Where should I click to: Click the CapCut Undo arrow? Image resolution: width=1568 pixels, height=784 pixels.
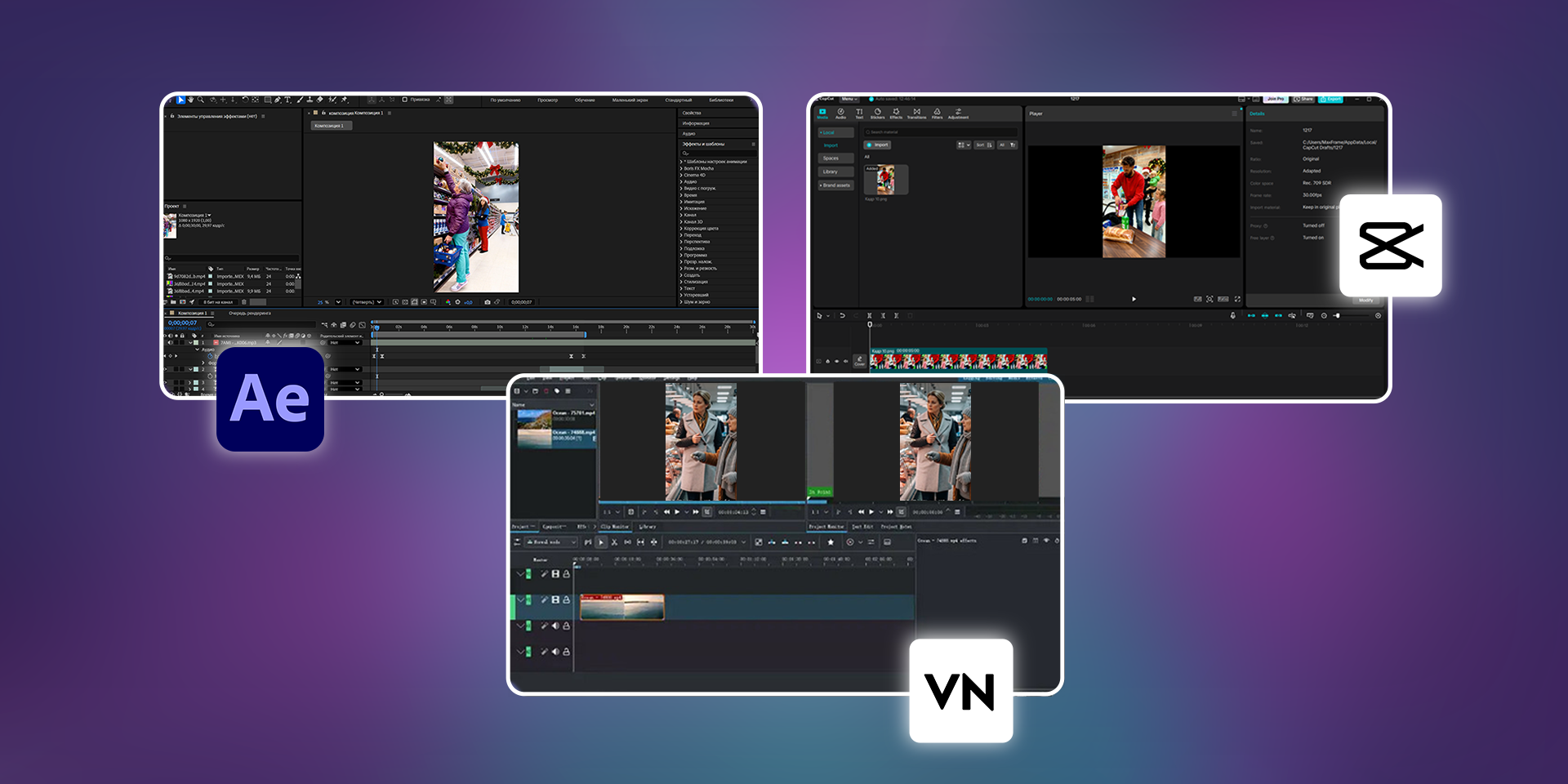pos(842,315)
